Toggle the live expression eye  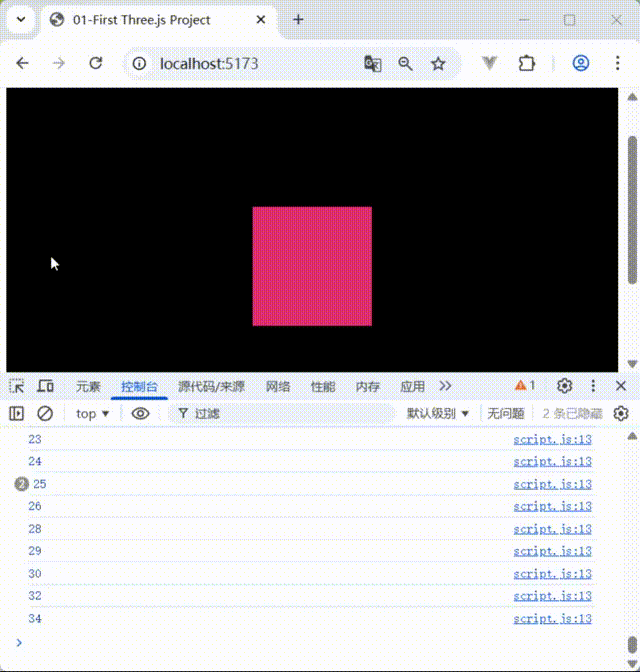pyautogui.click(x=140, y=414)
